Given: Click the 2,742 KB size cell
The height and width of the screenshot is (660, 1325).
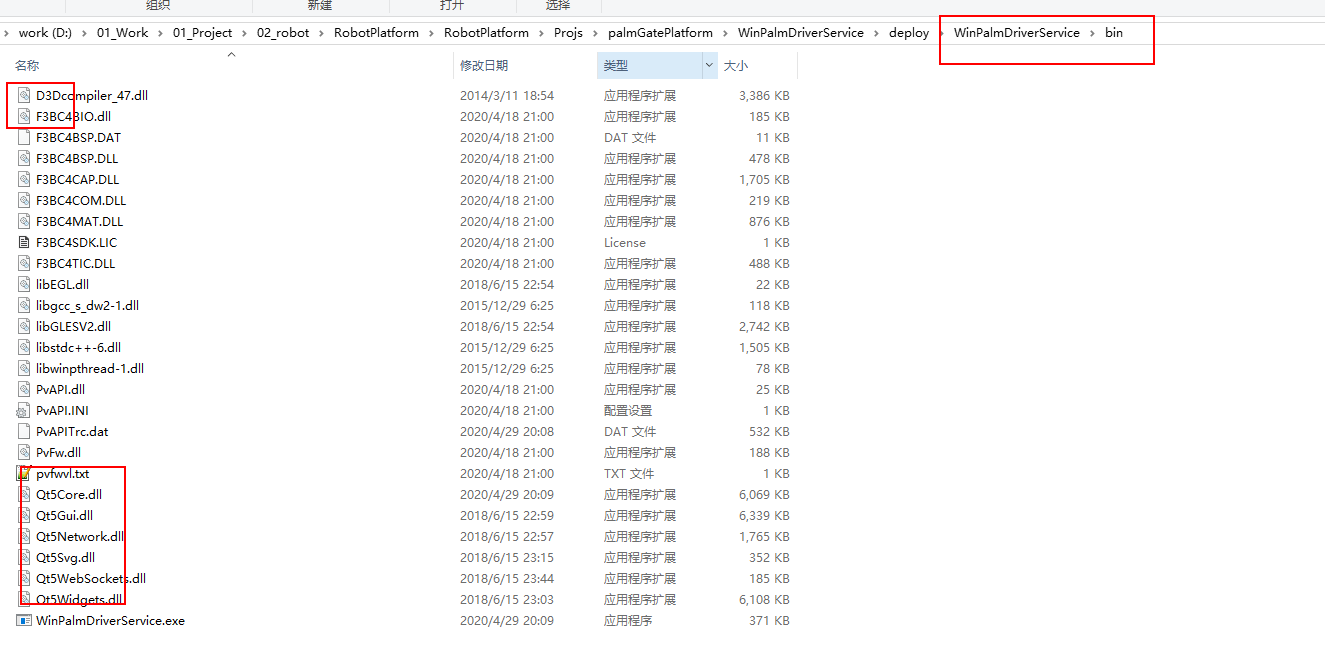Looking at the screenshot, I should (762, 326).
